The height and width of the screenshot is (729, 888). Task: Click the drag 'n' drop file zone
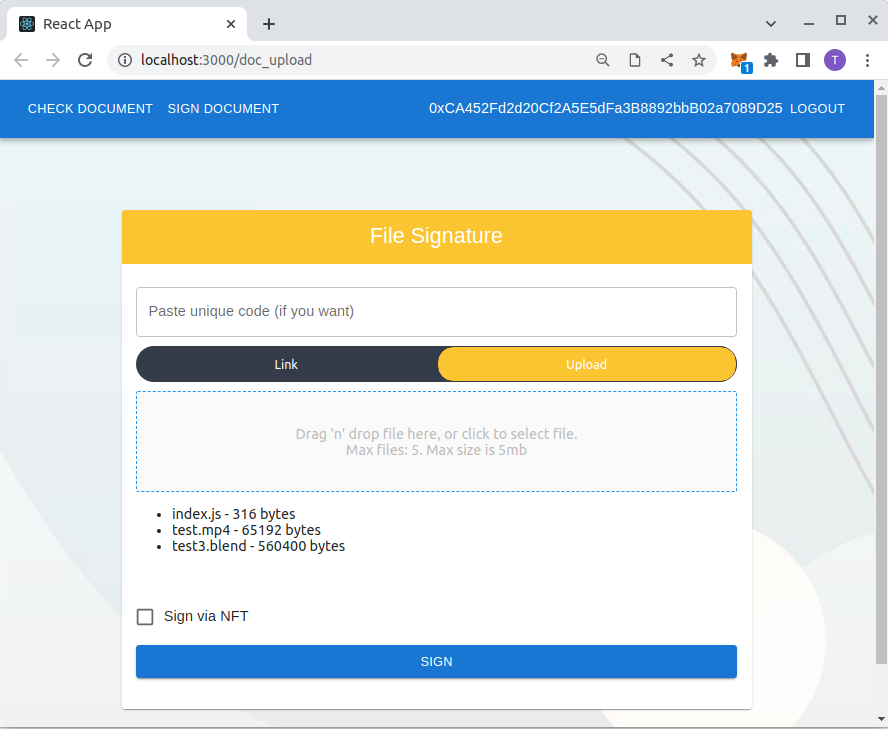[x=436, y=441]
